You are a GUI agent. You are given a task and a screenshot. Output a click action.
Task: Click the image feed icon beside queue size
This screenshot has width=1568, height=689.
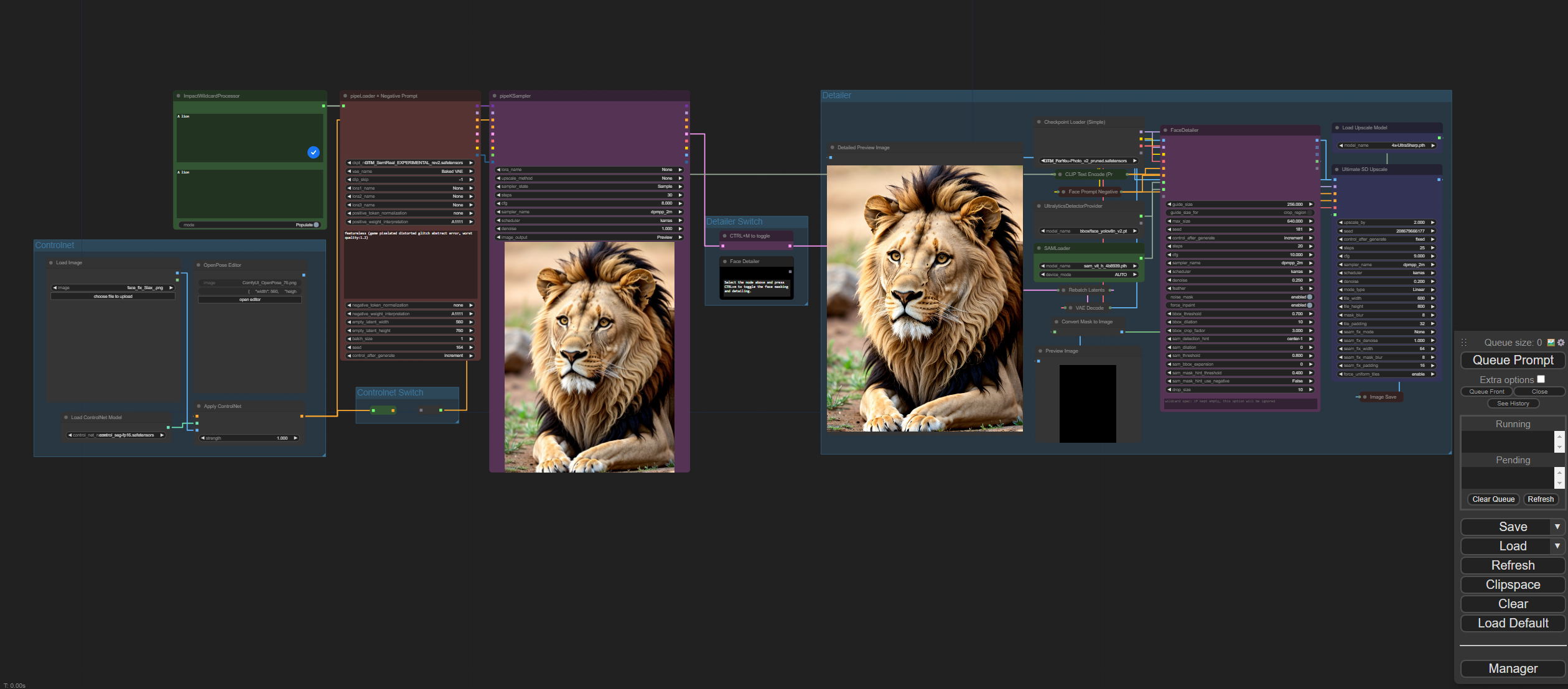point(1551,343)
